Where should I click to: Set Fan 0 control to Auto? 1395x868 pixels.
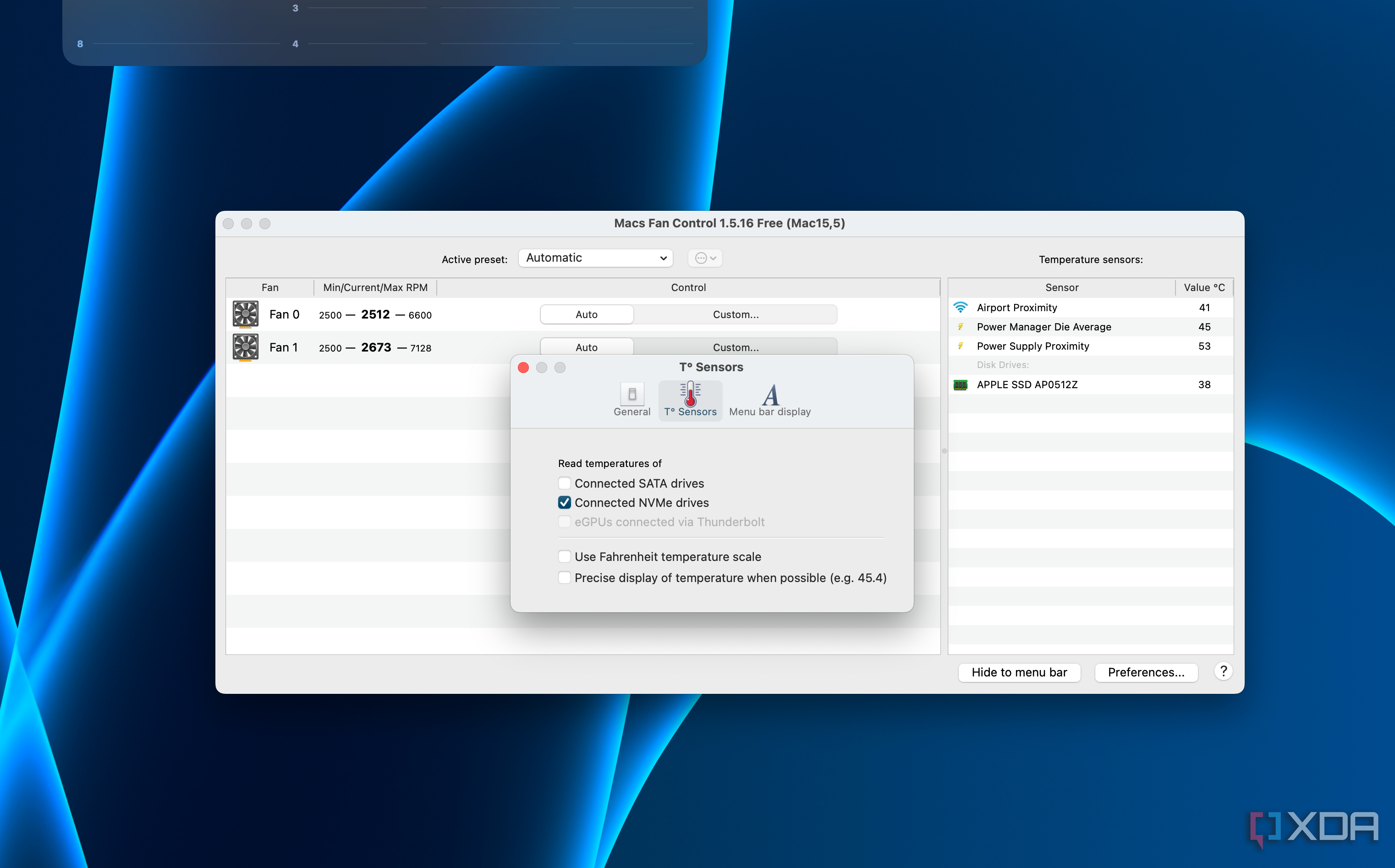pos(587,314)
